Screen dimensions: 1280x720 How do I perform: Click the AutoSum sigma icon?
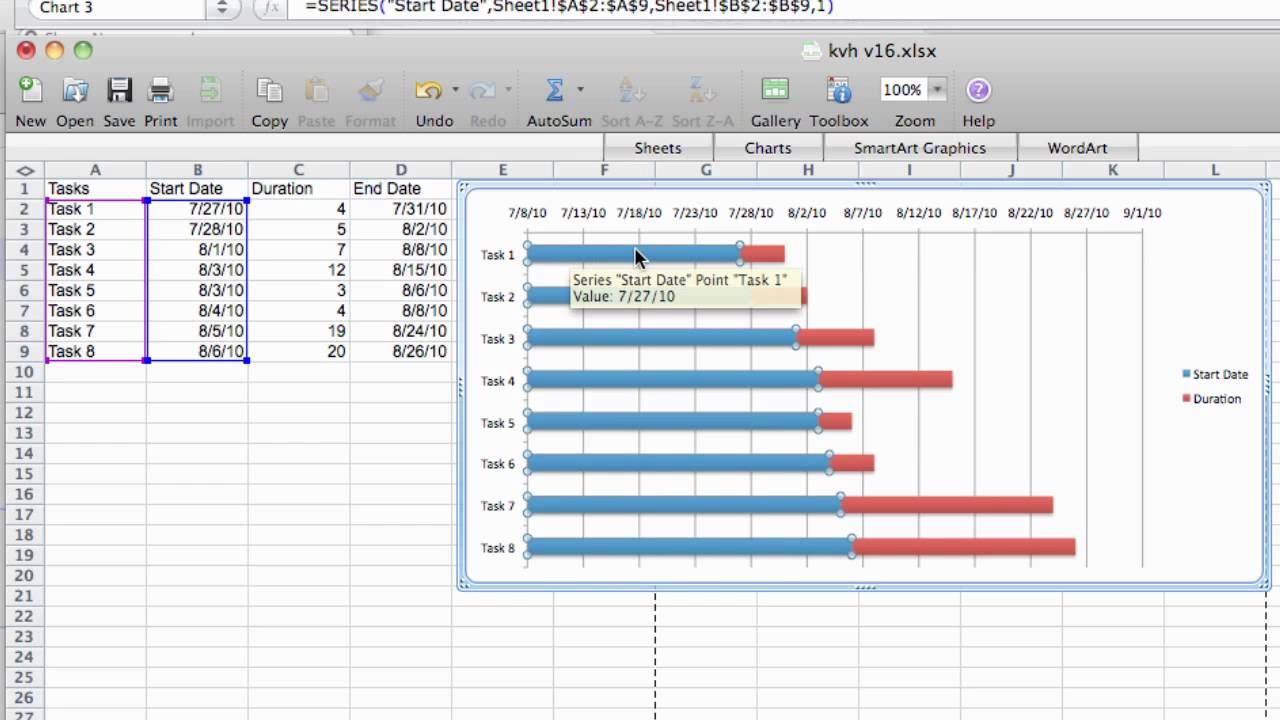coord(554,91)
